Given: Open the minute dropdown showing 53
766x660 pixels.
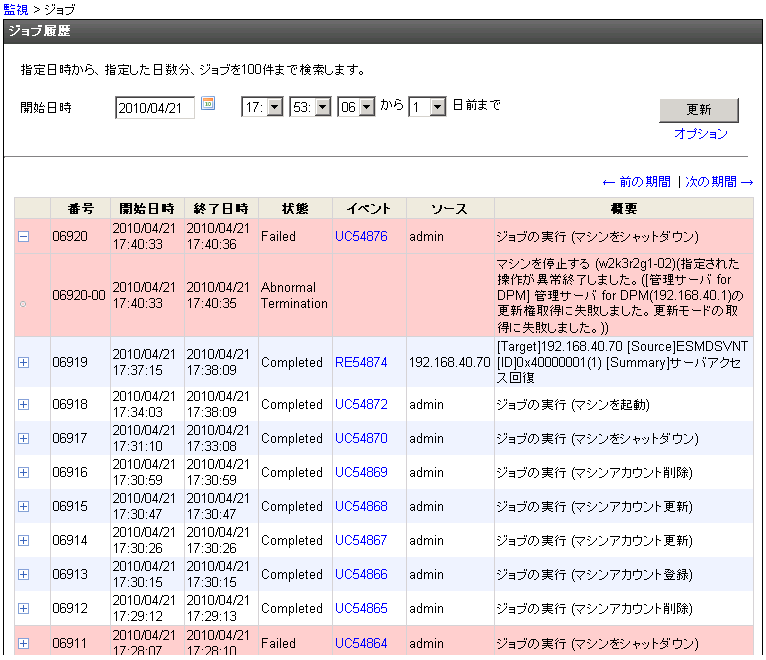Looking at the screenshot, I should pyautogui.click(x=310, y=107).
